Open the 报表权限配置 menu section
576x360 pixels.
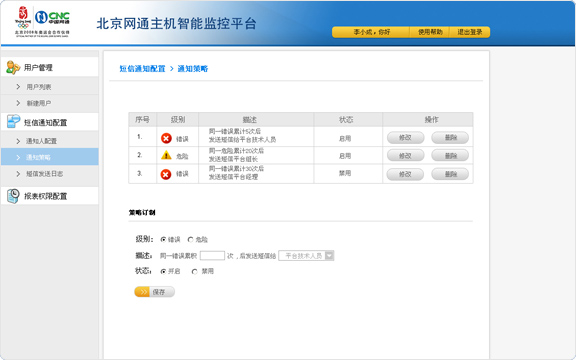(x=50, y=196)
